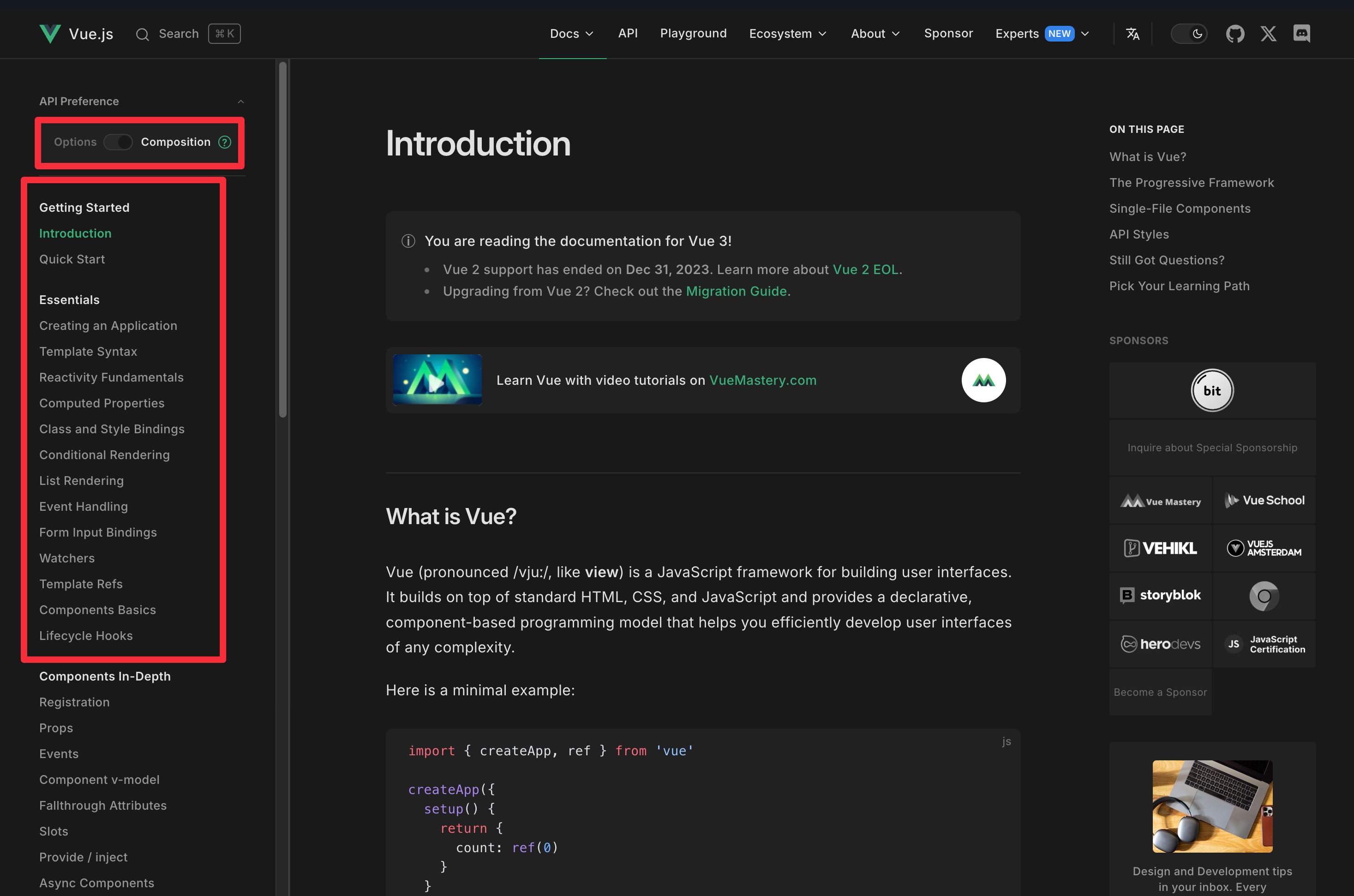Open the API nav item
Viewport: 1354px width, 896px height.
pos(628,33)
